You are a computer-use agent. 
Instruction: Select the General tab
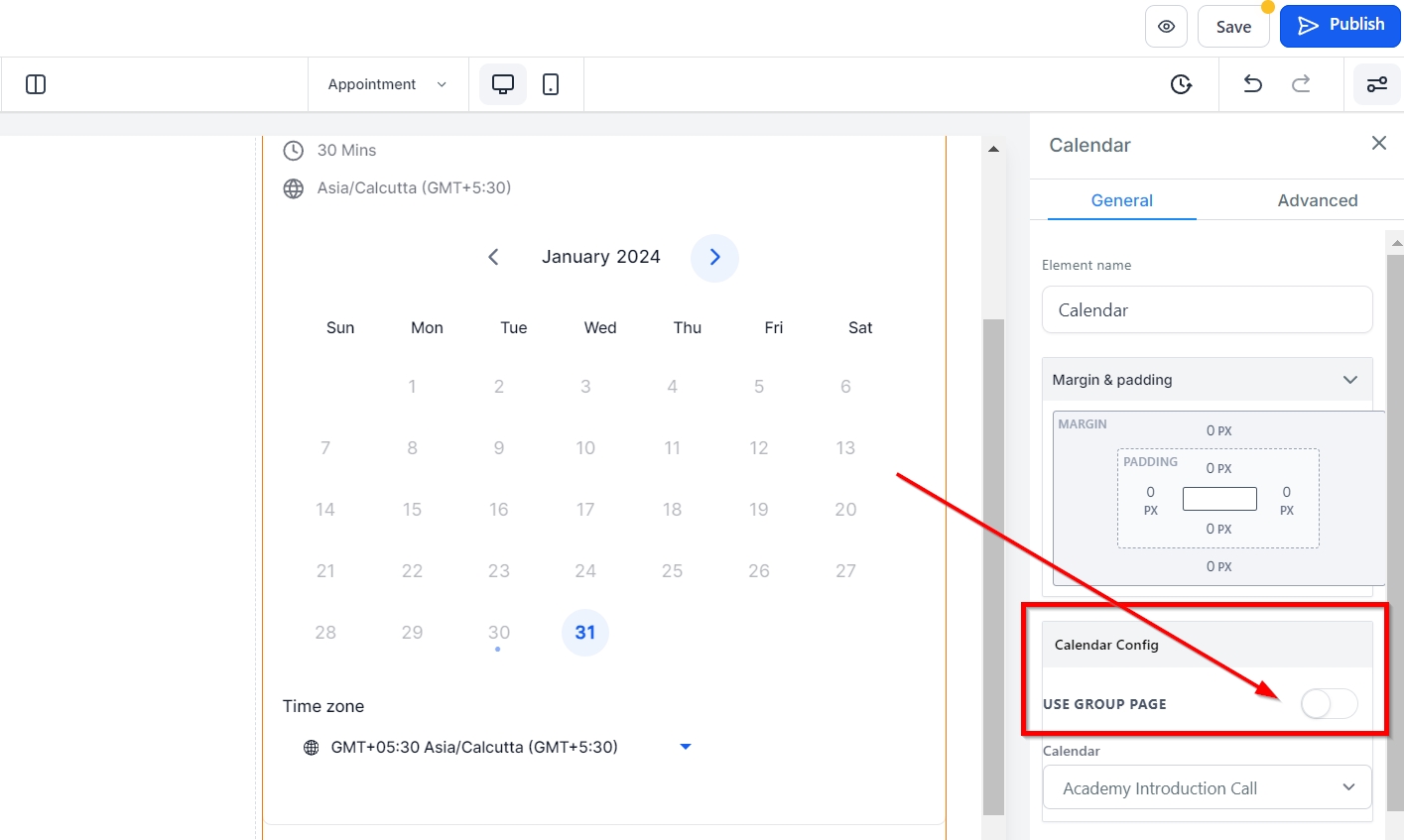pyautogui.click(x=1121, y=200)
